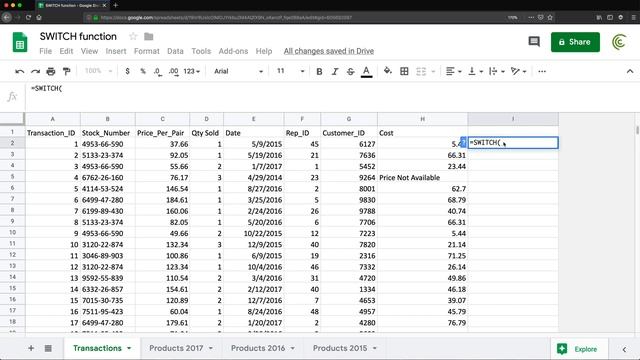Click the Redo icon
This screenshot has width=640, height=360.
click(x=35, y=71)
